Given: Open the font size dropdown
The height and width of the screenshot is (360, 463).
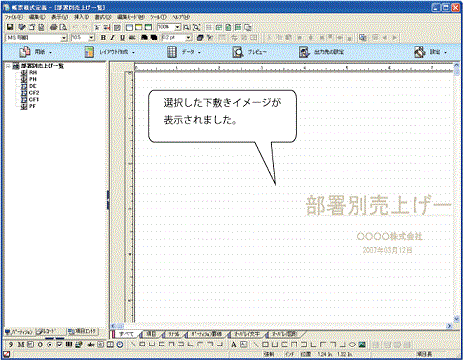Looking at the screenshot, I should pos(91,38).
